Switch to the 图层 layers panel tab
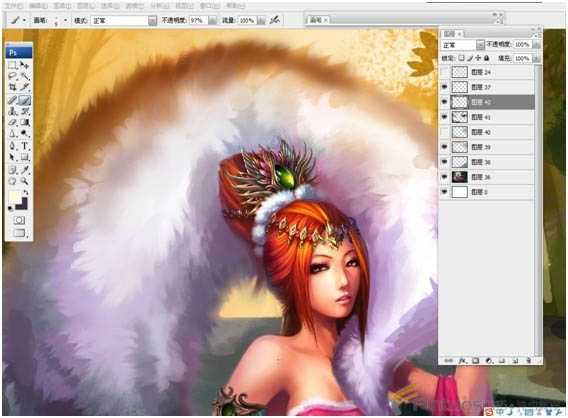This screenshot has width=568, height=418. click(x=450, y=33)
